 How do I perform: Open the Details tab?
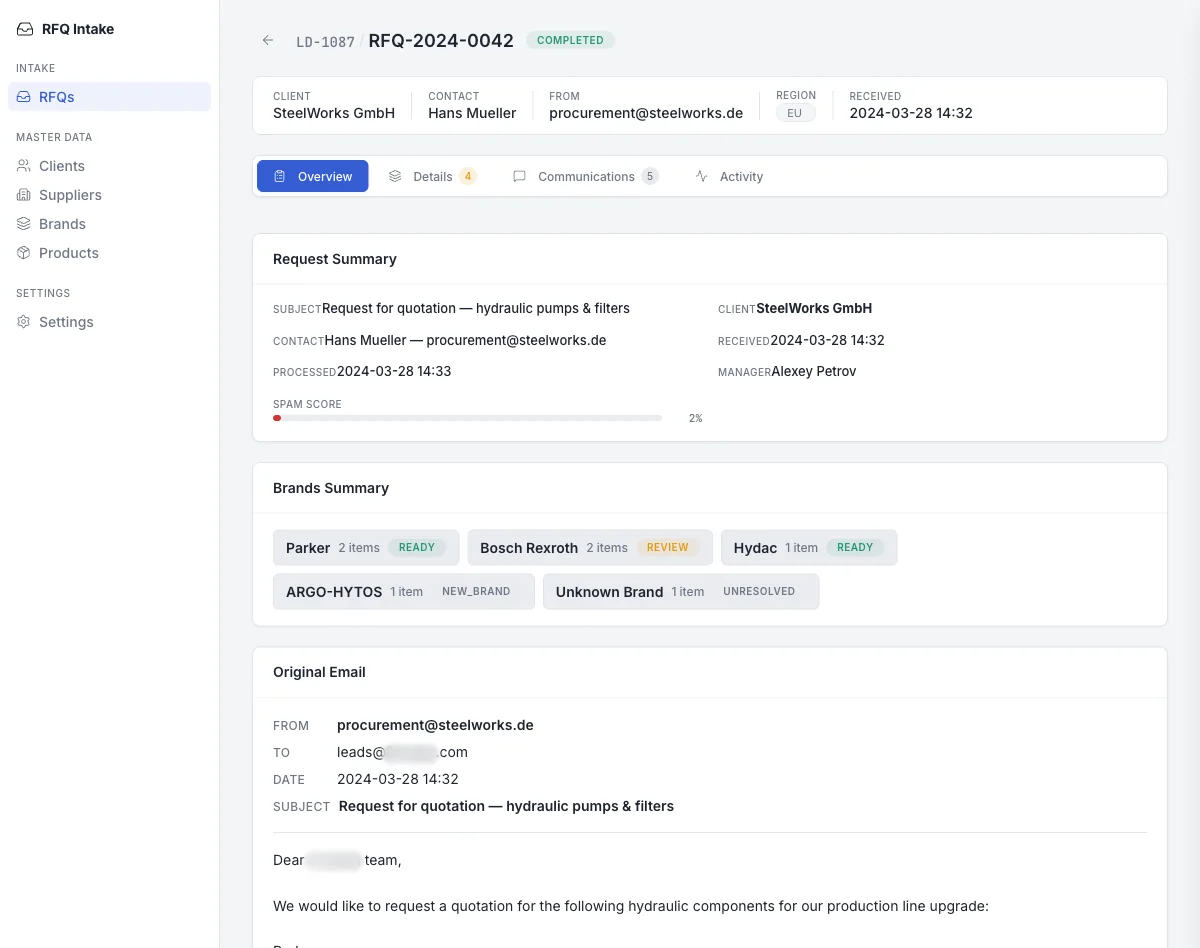click(432, 176)
